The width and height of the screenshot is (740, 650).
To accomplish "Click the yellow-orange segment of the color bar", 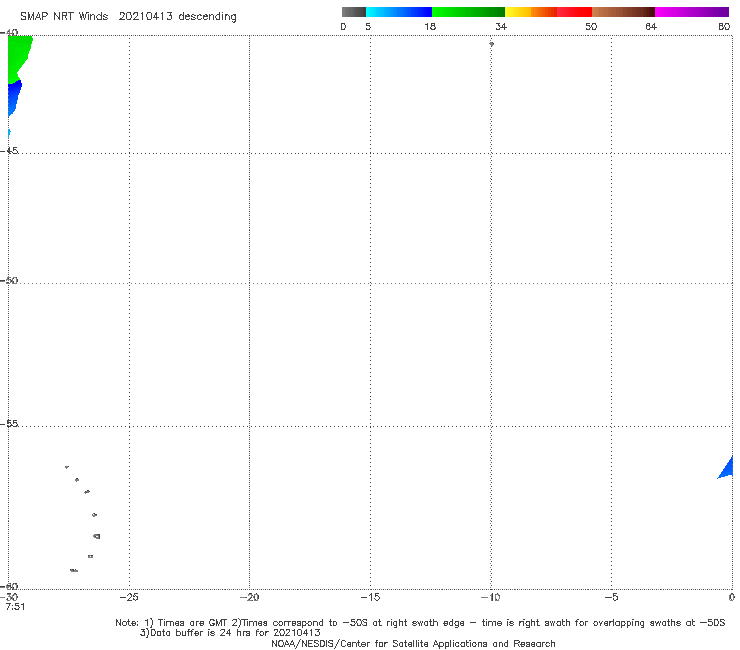I will [x=531, y=12].
